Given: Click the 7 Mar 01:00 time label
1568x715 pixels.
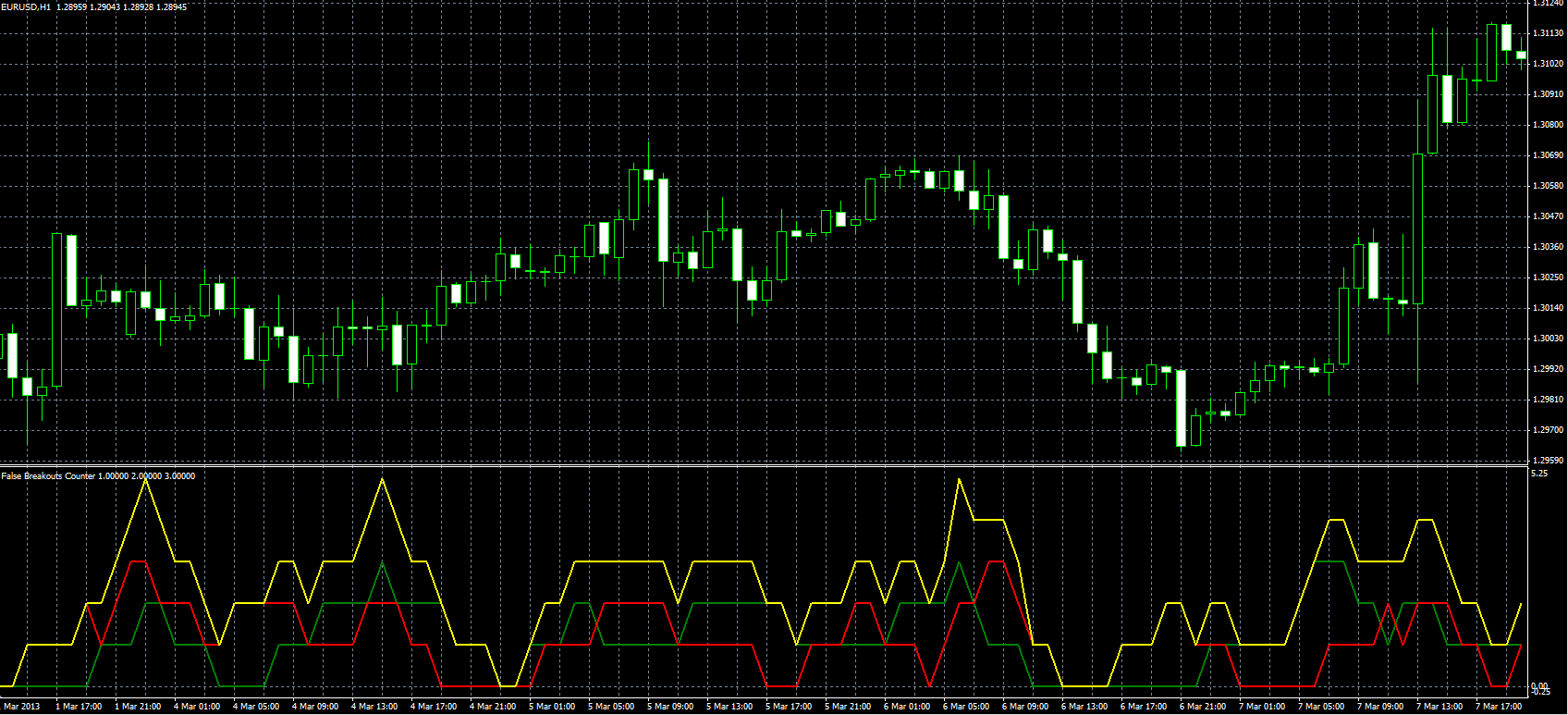Looking at the screenshot, I should [x=1262, y=707].
